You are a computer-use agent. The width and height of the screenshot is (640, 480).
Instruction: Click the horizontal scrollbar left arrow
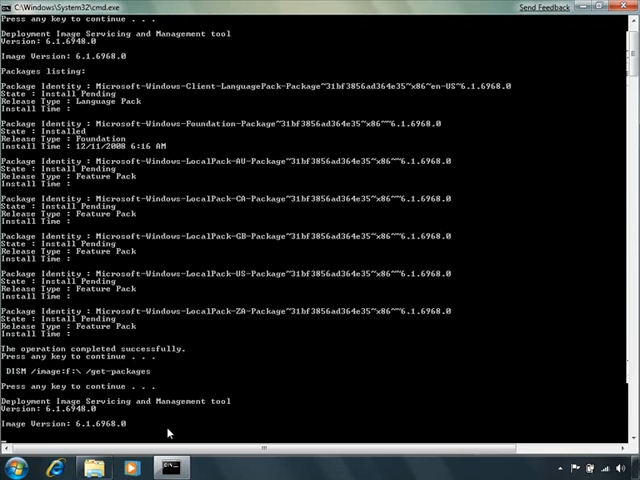(x=6, y=448)
